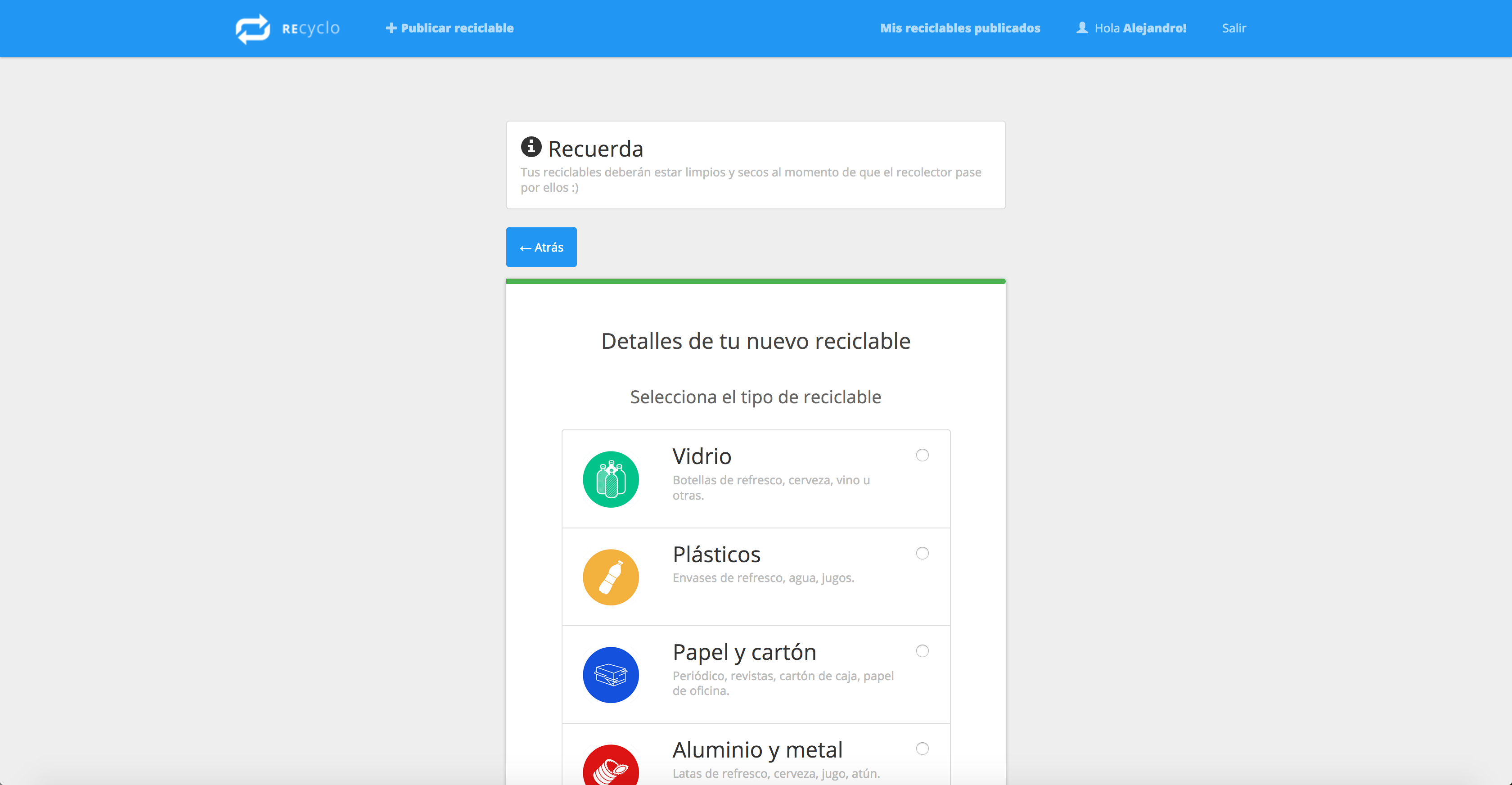Select the Vidrio radio button
The height and width of the screenshot is (785, 1512).
922,455
